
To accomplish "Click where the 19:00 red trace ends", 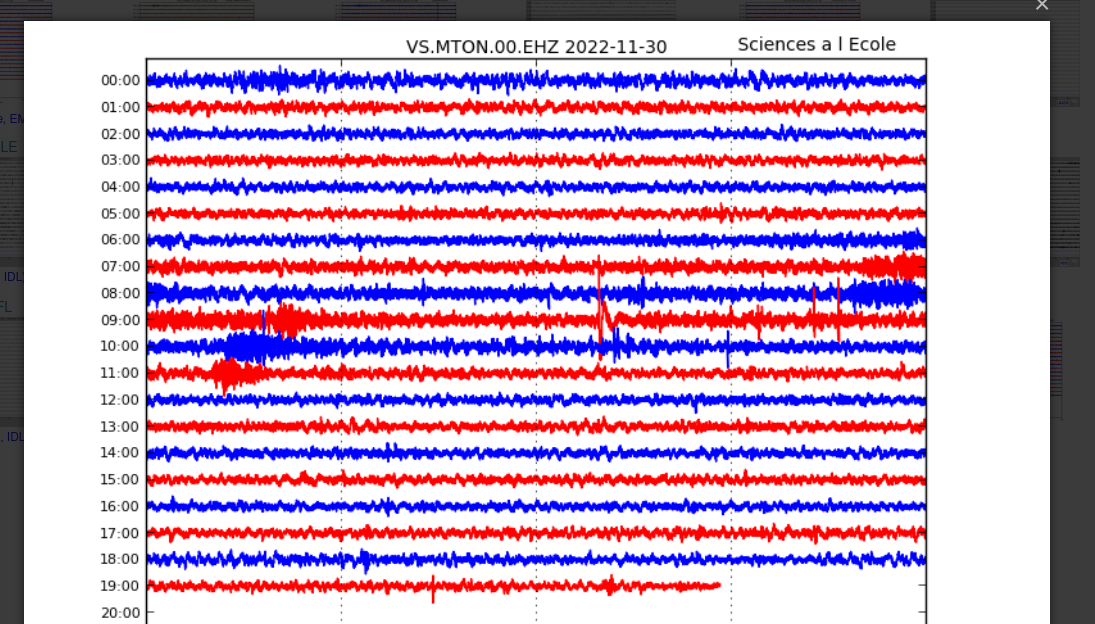I will (719, 585).
